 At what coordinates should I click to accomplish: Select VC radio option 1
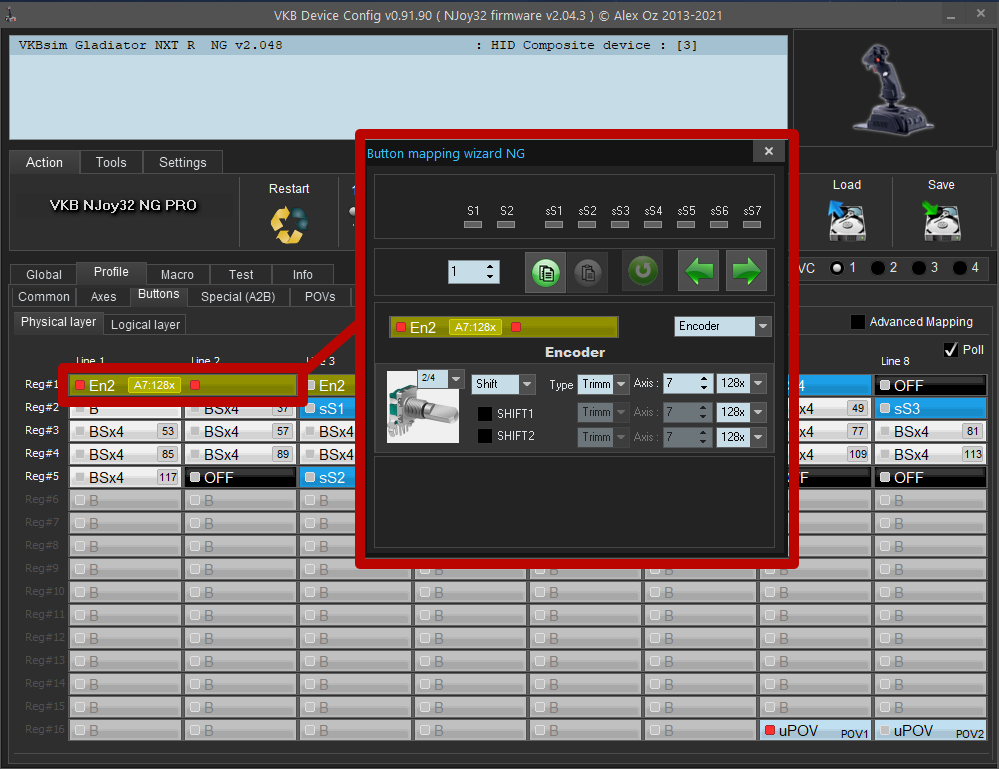pos(837,268)
